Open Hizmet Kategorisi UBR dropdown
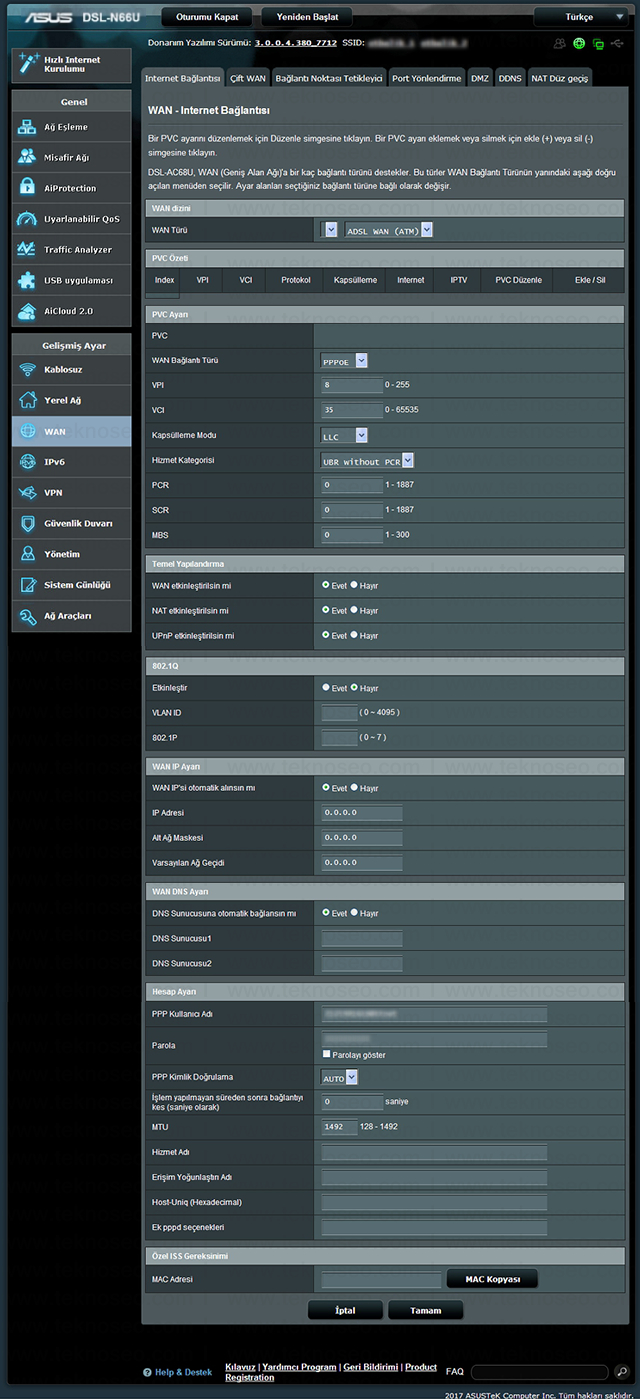 [x=367, y=461]
